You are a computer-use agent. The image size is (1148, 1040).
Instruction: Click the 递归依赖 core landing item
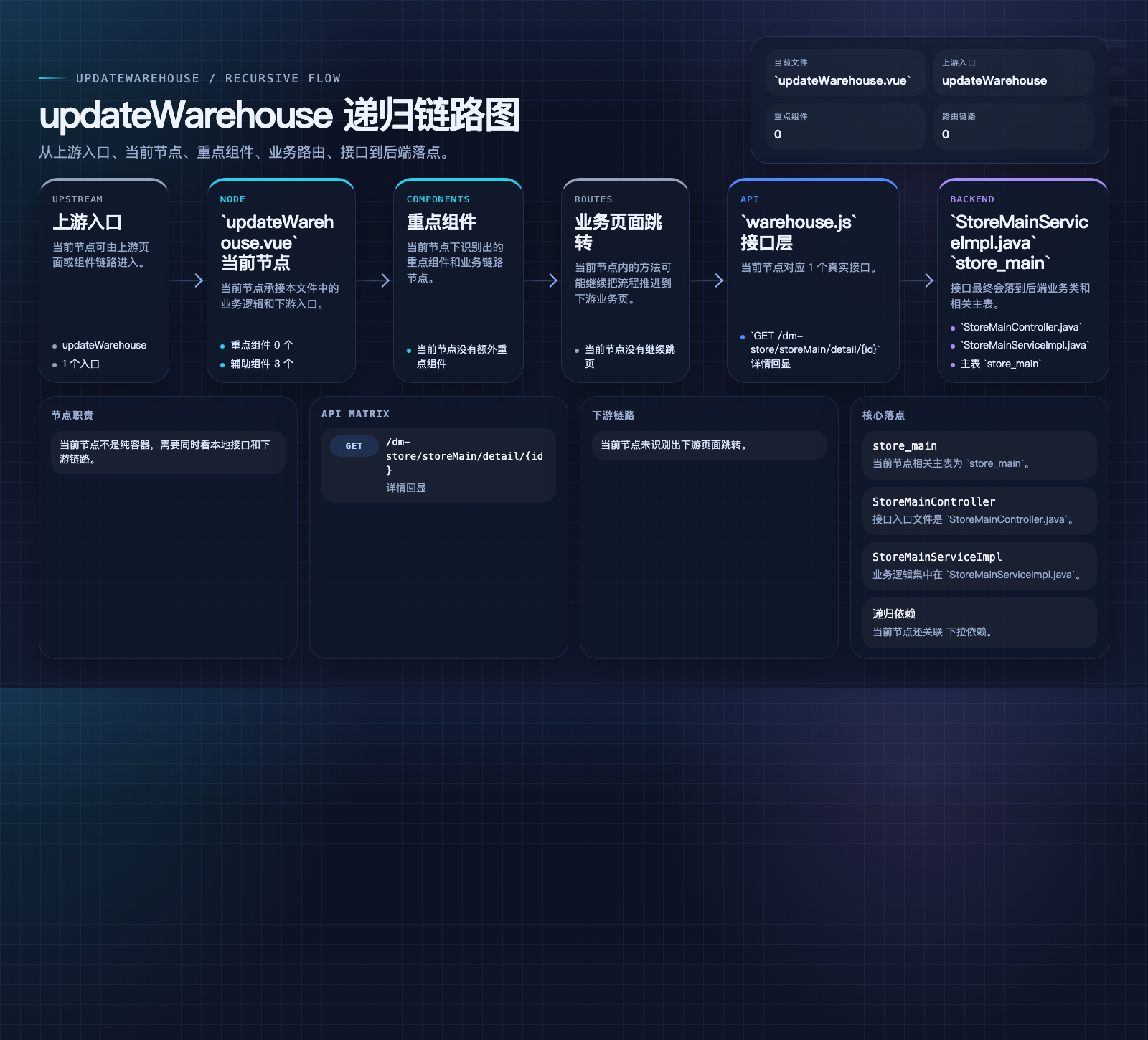click(x=979, y=623)
